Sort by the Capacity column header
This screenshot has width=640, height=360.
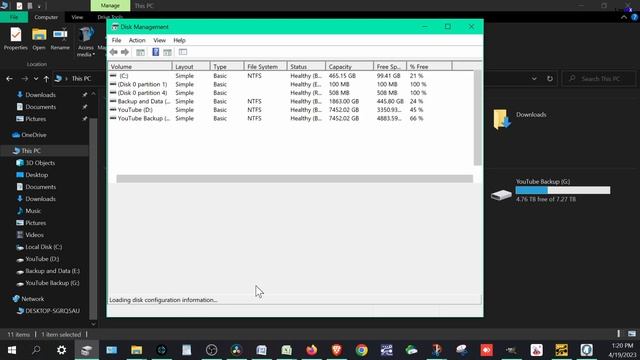349,67
